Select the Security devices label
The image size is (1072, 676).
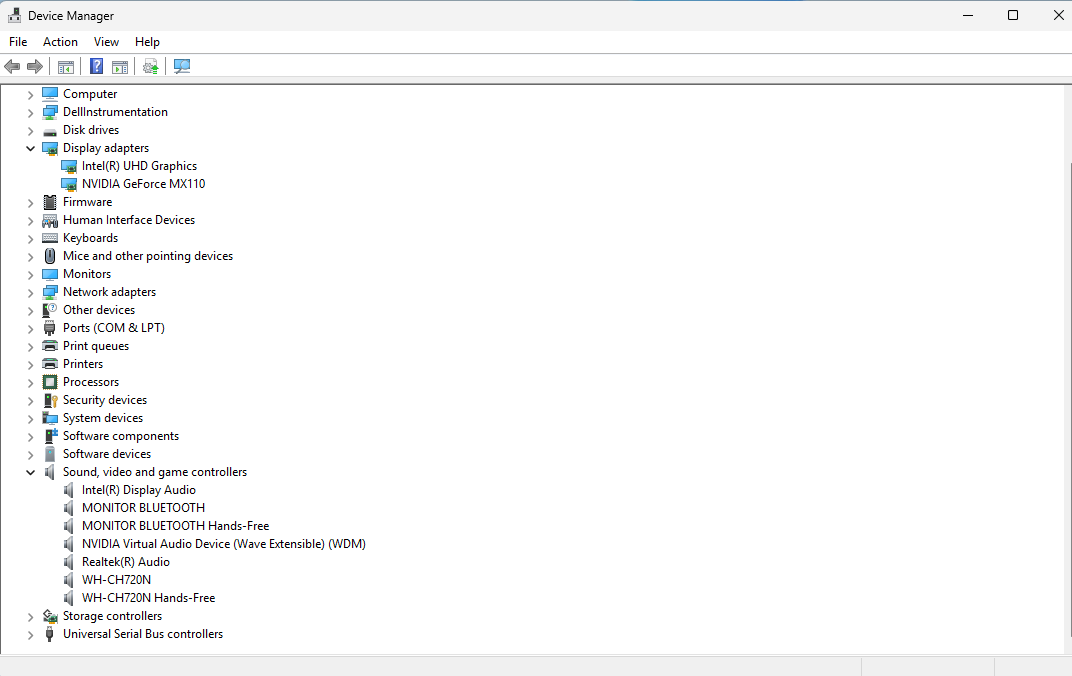(105, 400)
